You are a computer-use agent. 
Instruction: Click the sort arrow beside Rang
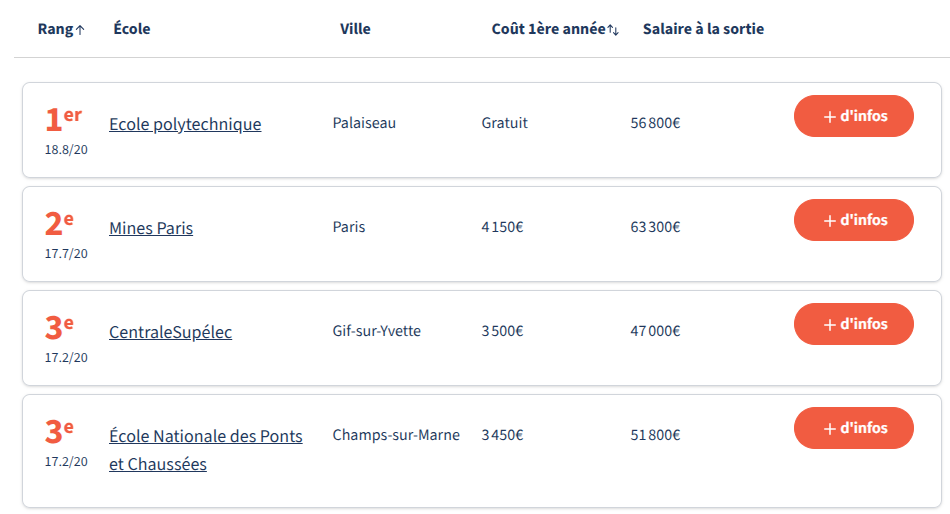coord(80,30)
